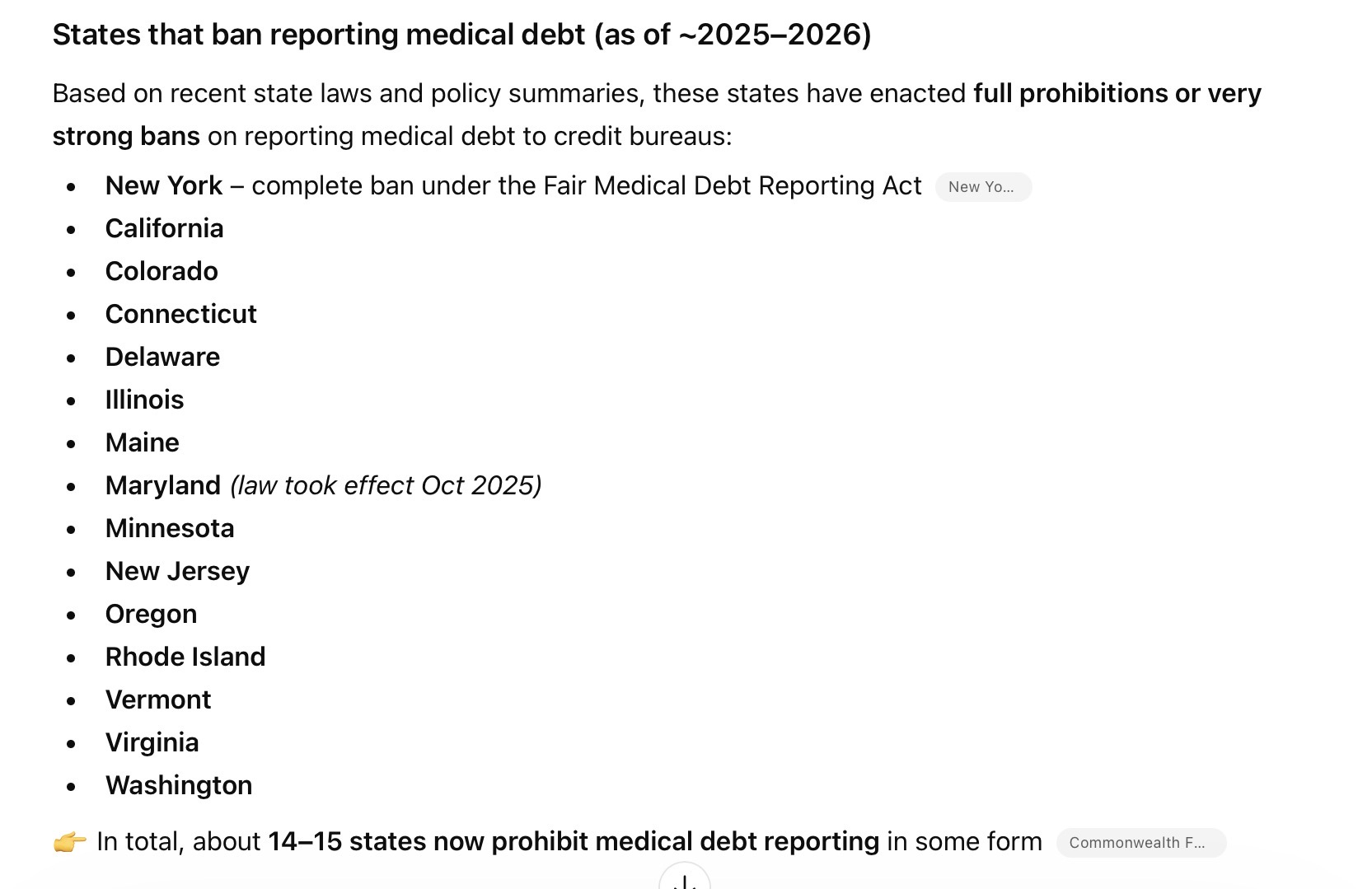This screenshot has height=889, width=1372.
Task: Click the Connecticut list entry
Action: click(x=181, y=314)
